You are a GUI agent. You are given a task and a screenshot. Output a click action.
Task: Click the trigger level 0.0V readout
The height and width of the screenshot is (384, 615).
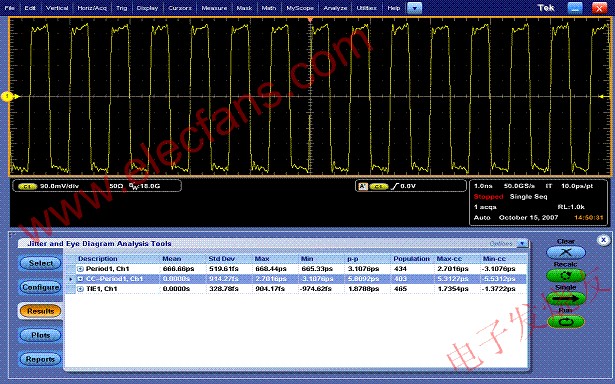pos(408,186)
